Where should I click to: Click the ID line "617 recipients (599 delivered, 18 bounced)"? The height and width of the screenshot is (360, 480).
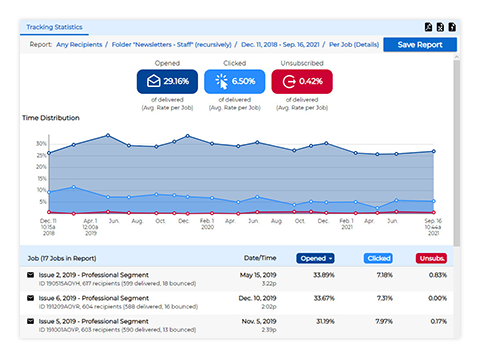click(x=117, y=284)
